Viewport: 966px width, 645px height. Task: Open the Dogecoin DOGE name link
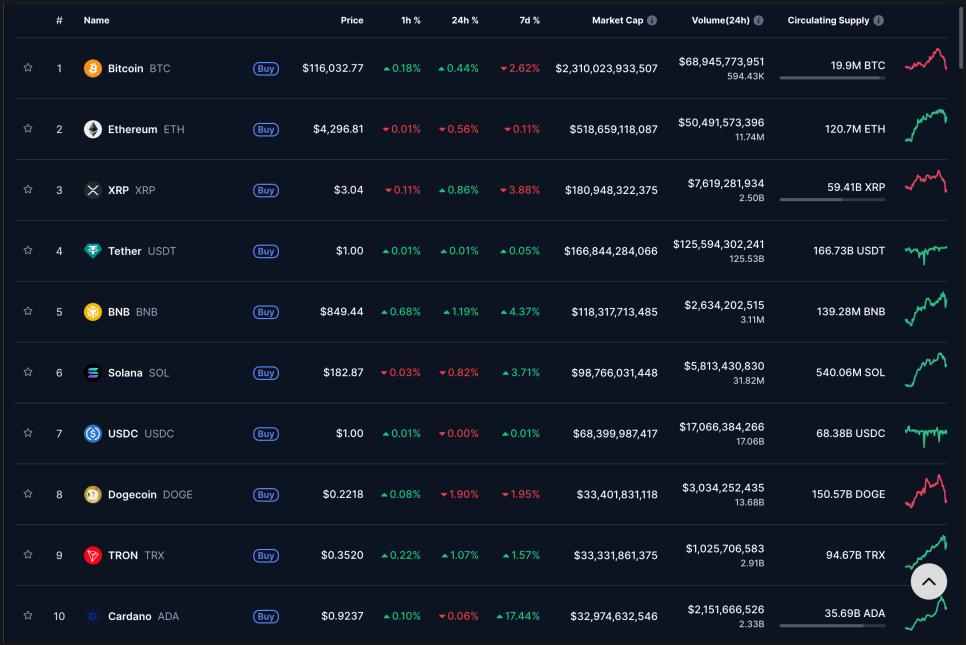[150, 495]
